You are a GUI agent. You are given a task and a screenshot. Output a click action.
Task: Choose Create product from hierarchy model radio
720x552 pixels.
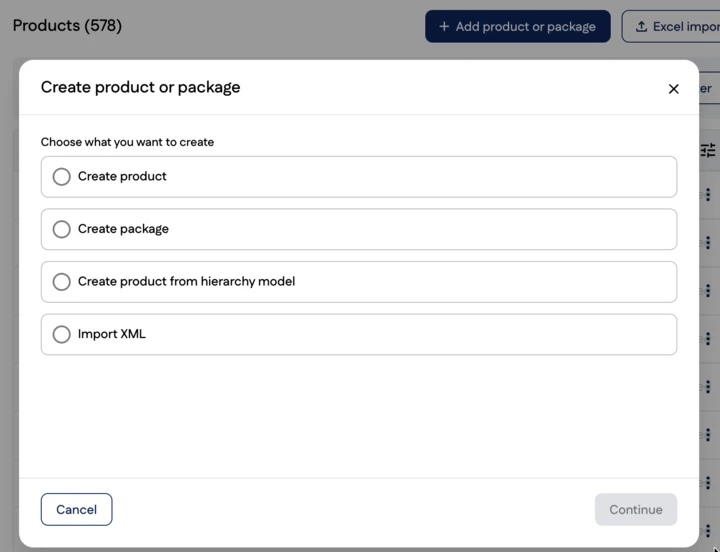(x=62, y=282)
